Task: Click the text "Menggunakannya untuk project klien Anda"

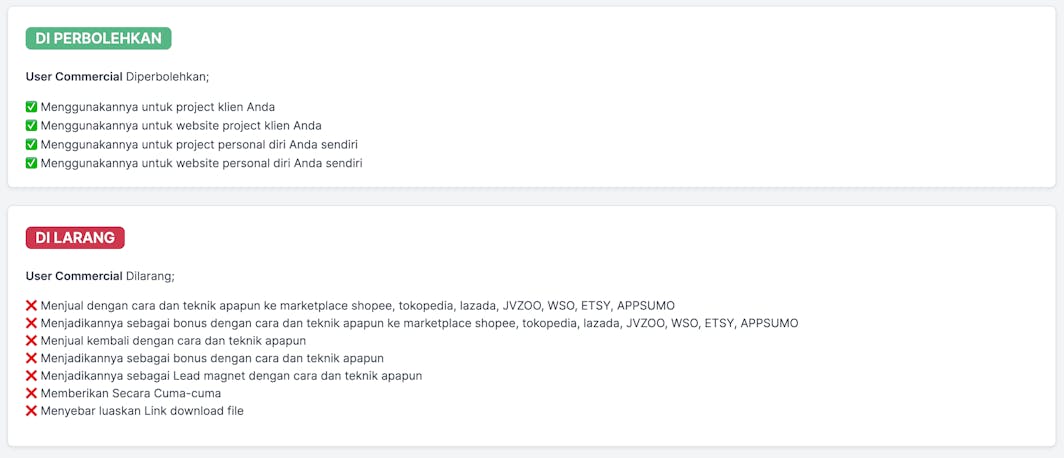Action: click(x=157, y=107)
